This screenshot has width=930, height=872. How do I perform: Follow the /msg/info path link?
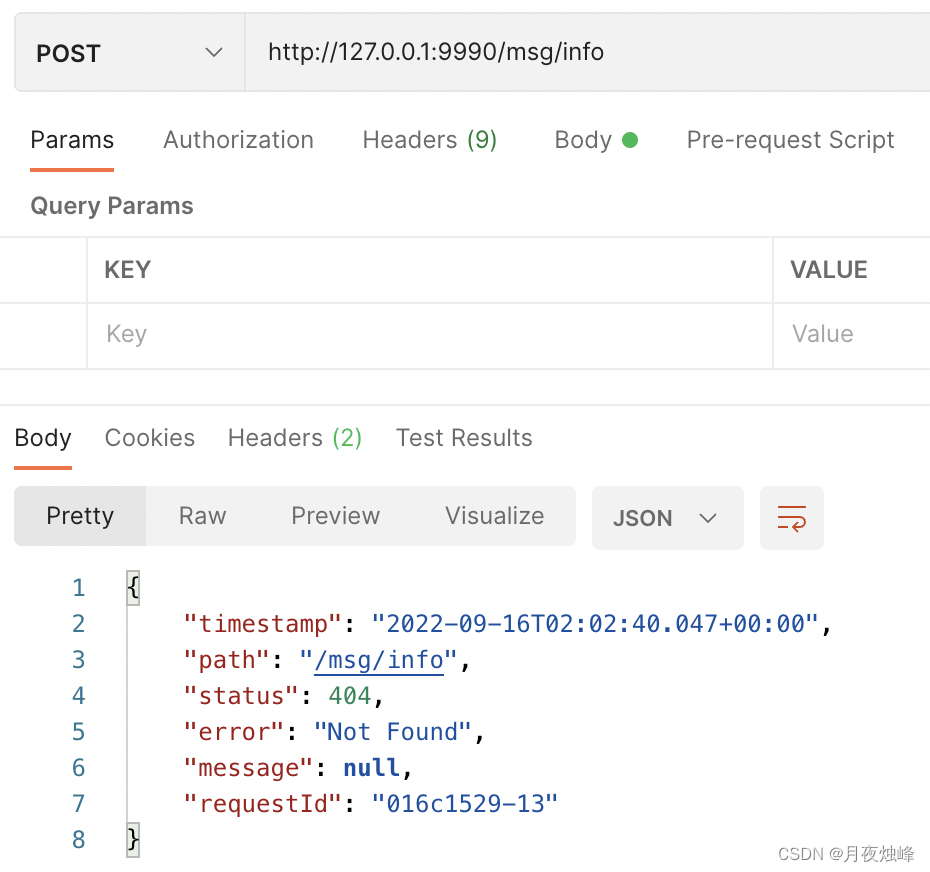coord(379,660)
